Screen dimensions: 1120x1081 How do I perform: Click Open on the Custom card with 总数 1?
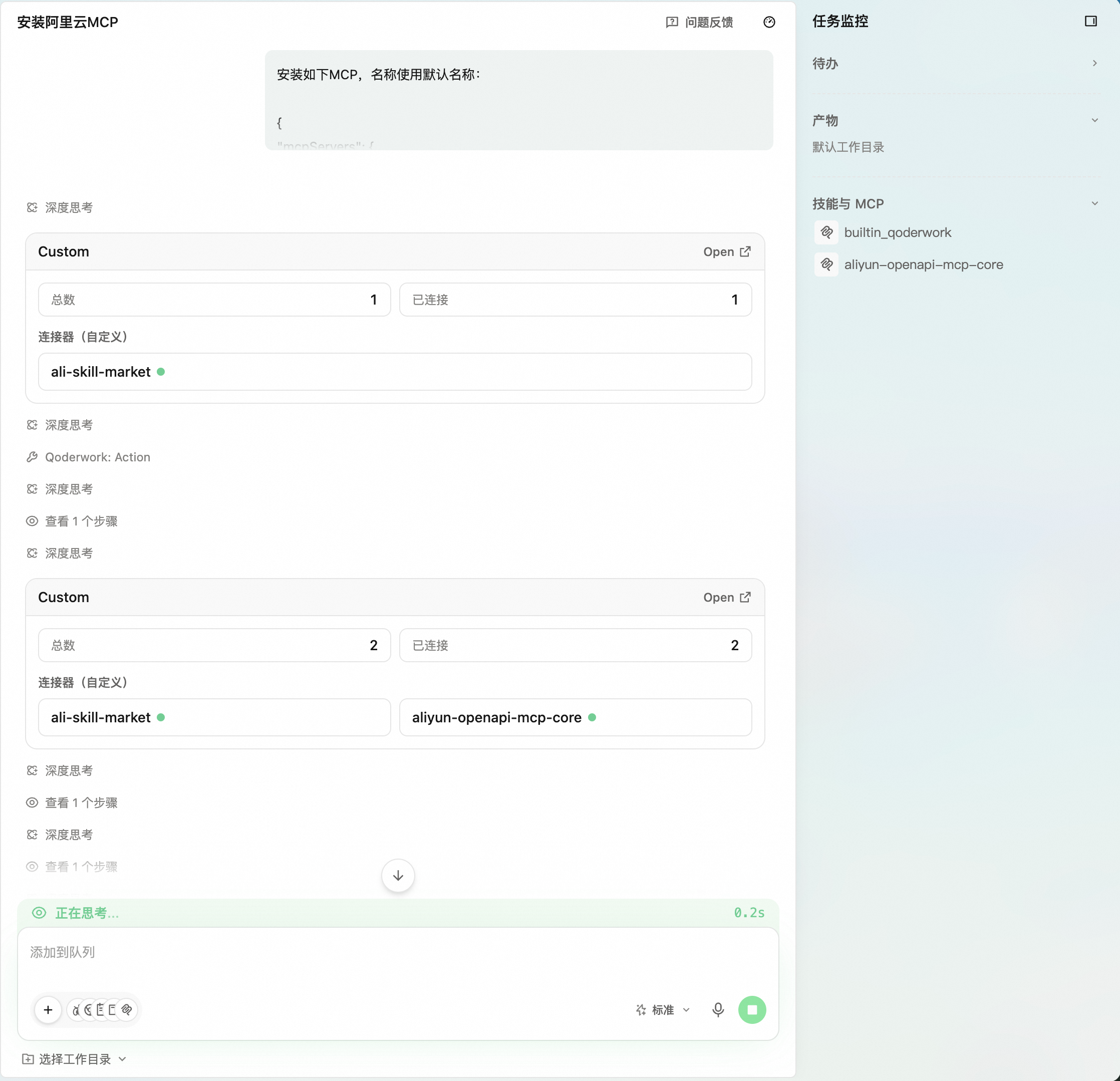pos(727,252)
